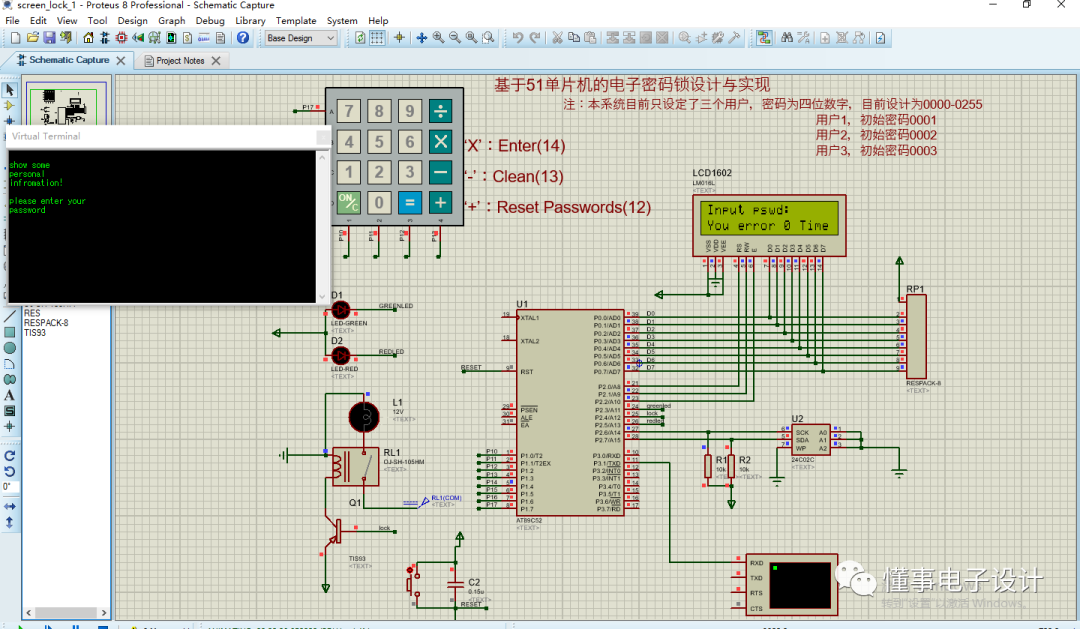The image size is (1080, 629).
Task: Toggle the false origin crosshair button
Action: coord(399,38)
